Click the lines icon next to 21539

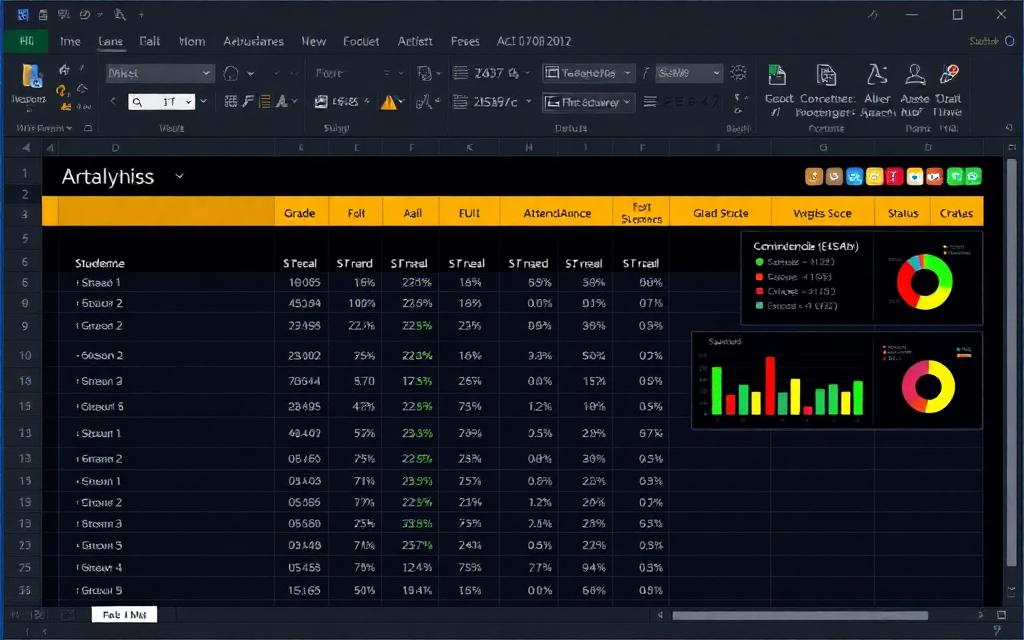click(460, 102)
